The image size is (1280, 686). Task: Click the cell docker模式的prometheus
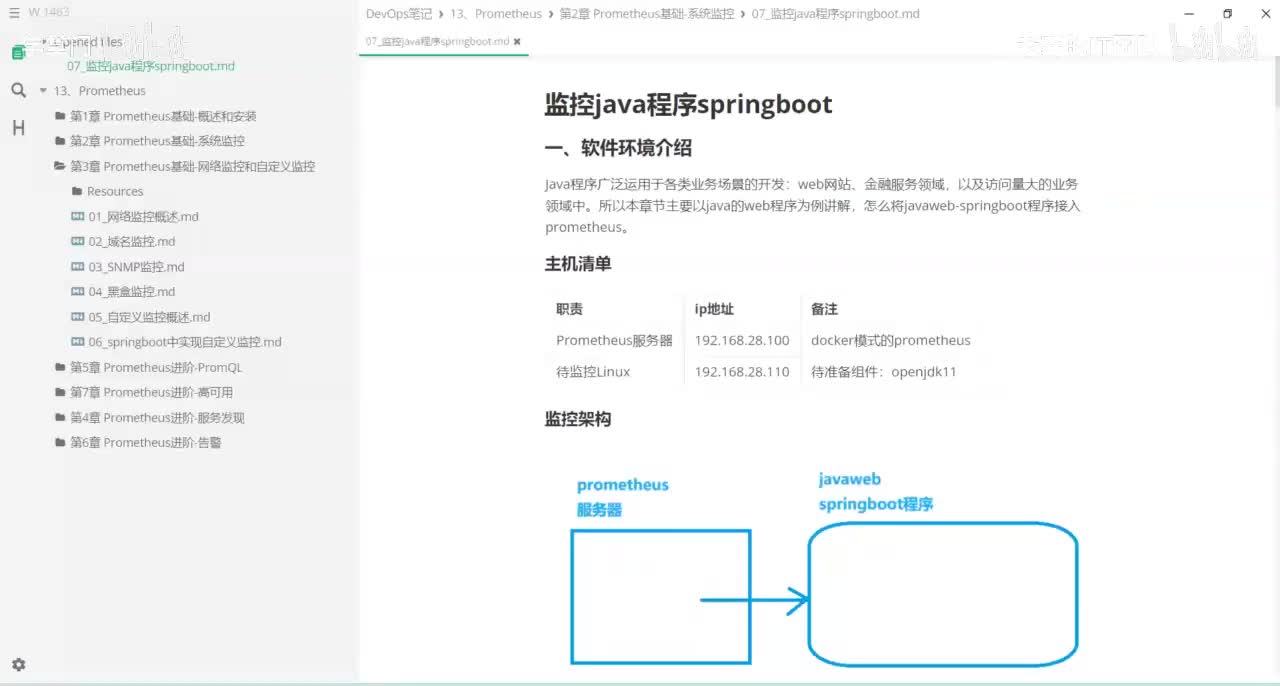[891, 340]
